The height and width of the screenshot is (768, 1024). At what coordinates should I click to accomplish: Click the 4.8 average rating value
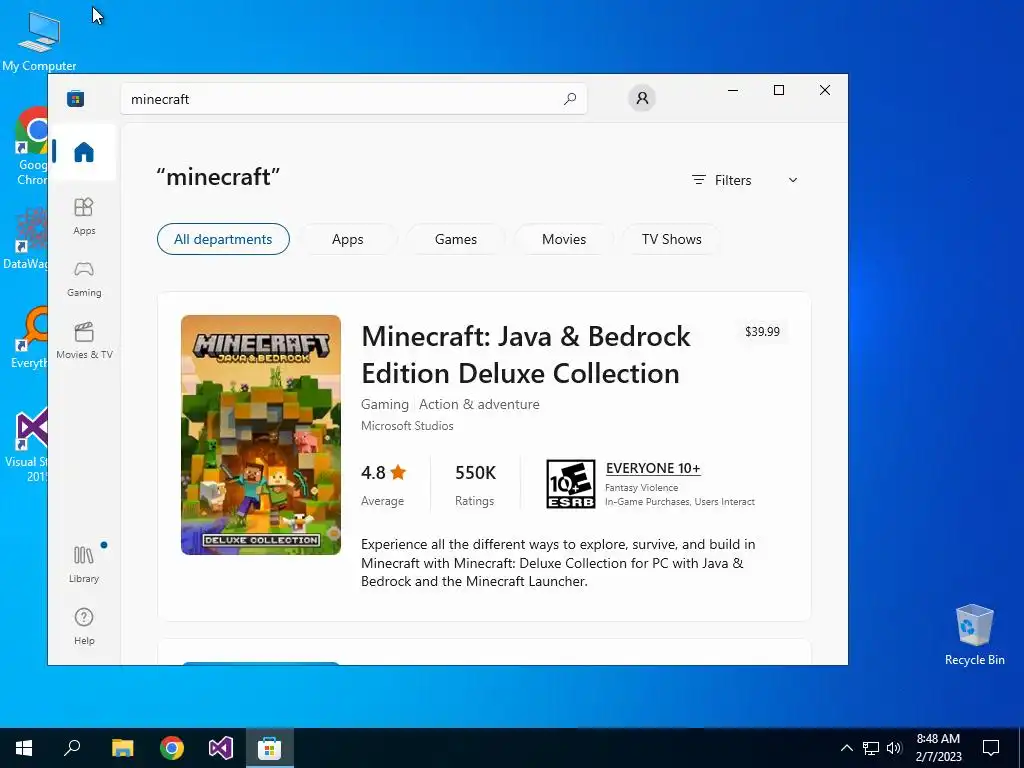point(374,472)
